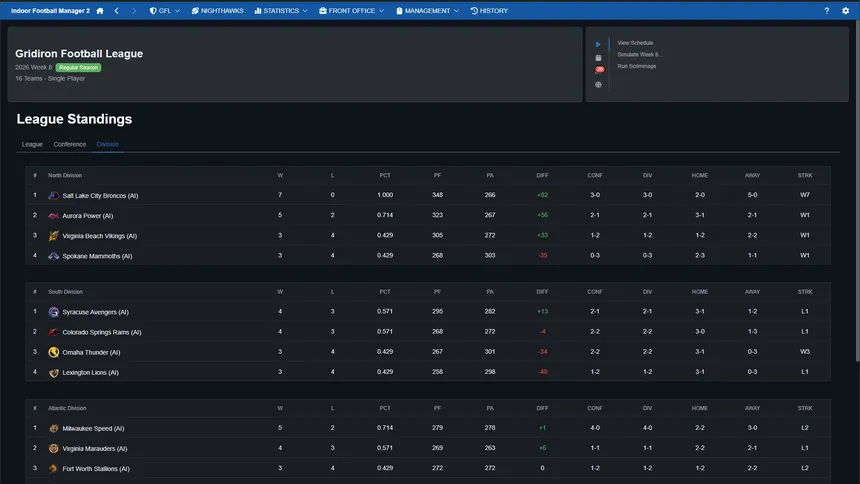Image resolution: width=860 pixels, height=484 pixels.
Task: Click the Syracuse Avengers team logo
Action: coord(53,312)
